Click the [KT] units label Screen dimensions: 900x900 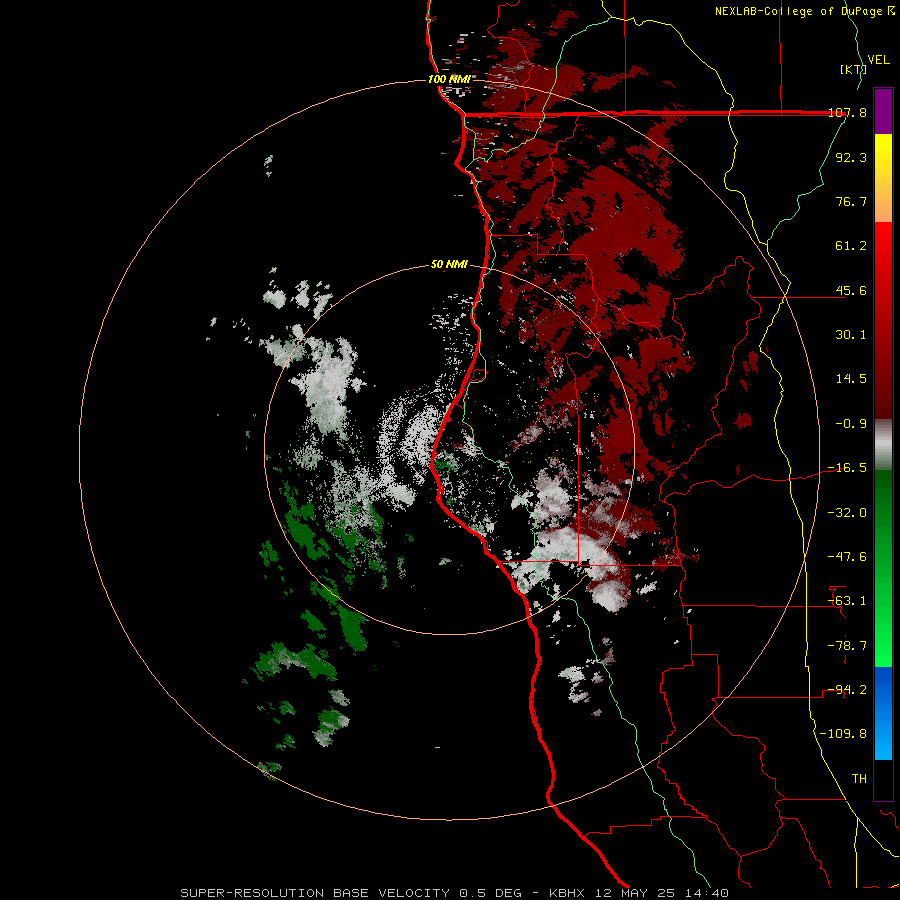(x=853, y=69)
